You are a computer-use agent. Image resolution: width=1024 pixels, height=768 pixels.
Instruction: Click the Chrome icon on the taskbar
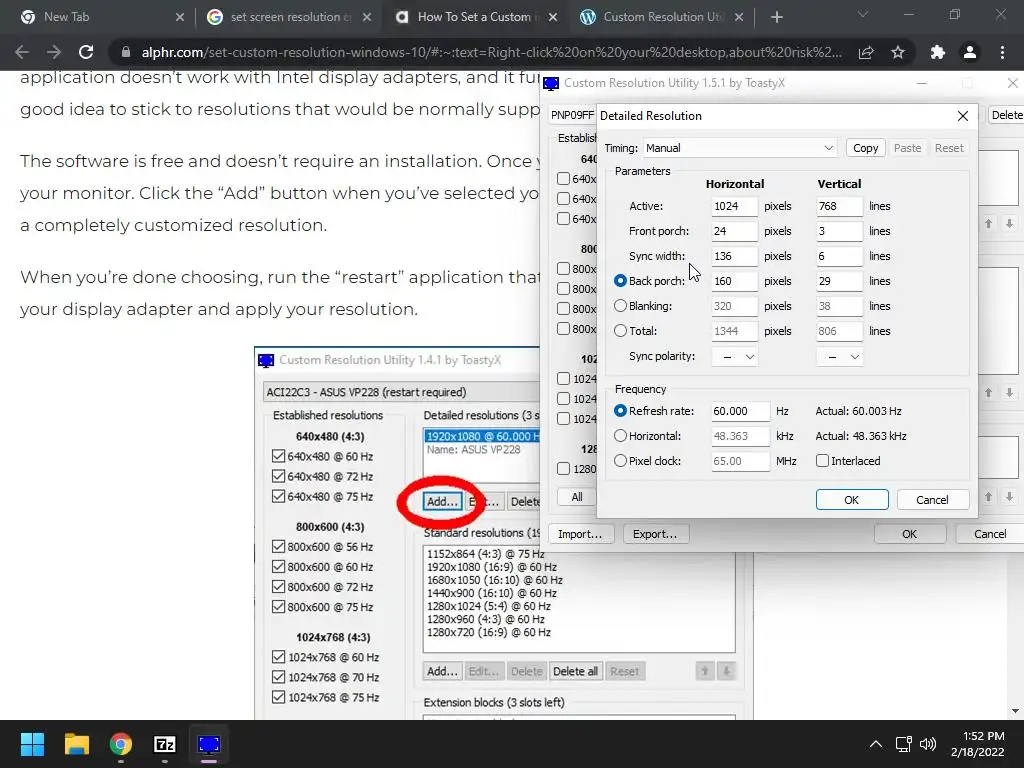(121, 744)
